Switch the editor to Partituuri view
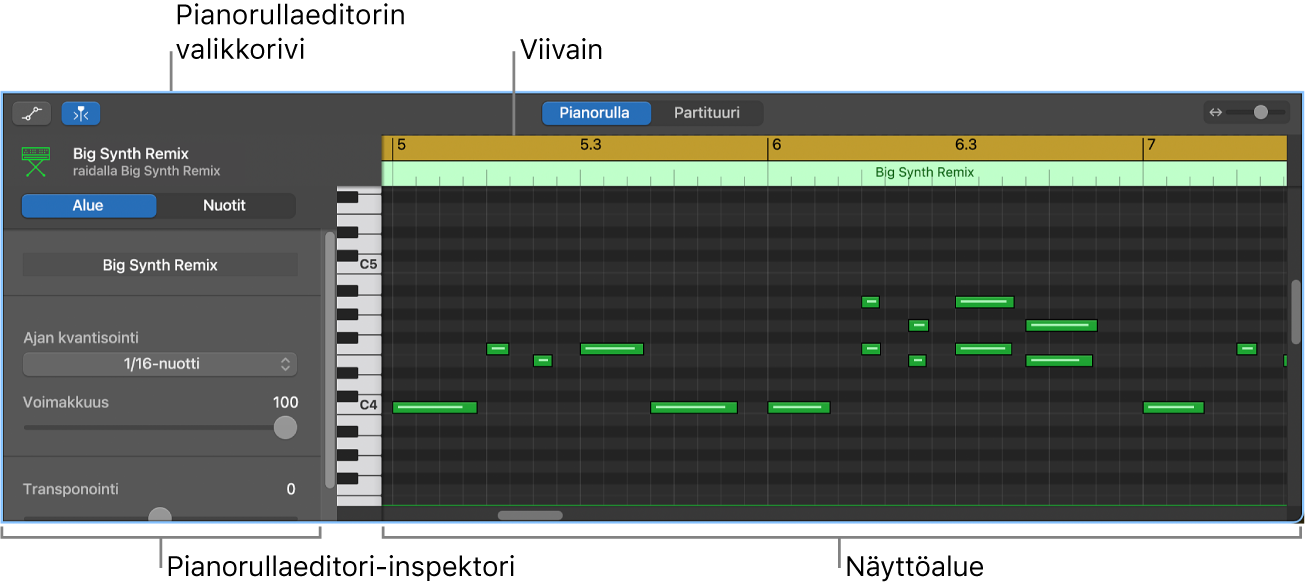The image size is (1306, 588). [707, 112]
